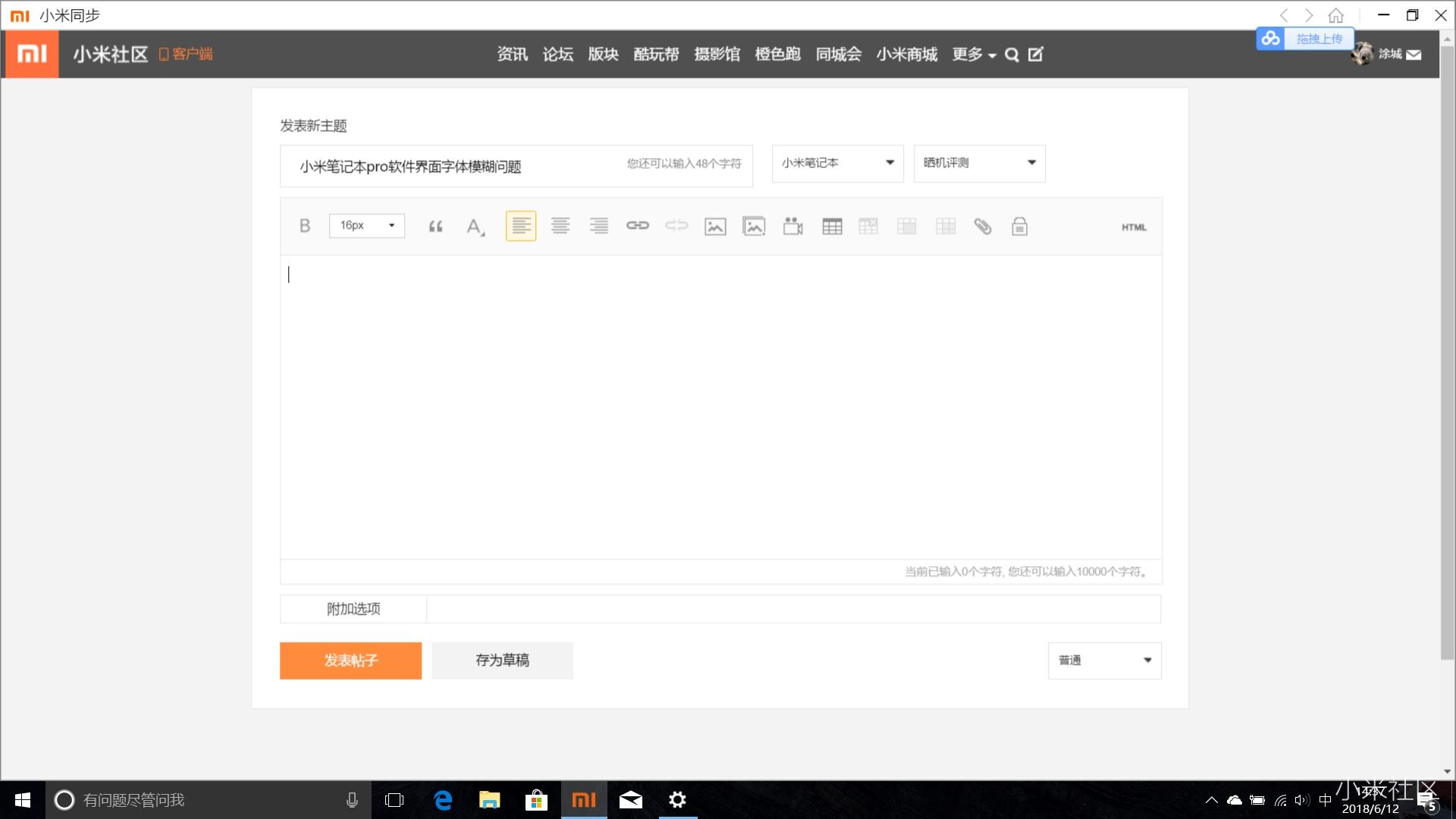1456x819 pixels.
Task: Click the new post pencil icon in navbar
Action: coord(1035,54)
